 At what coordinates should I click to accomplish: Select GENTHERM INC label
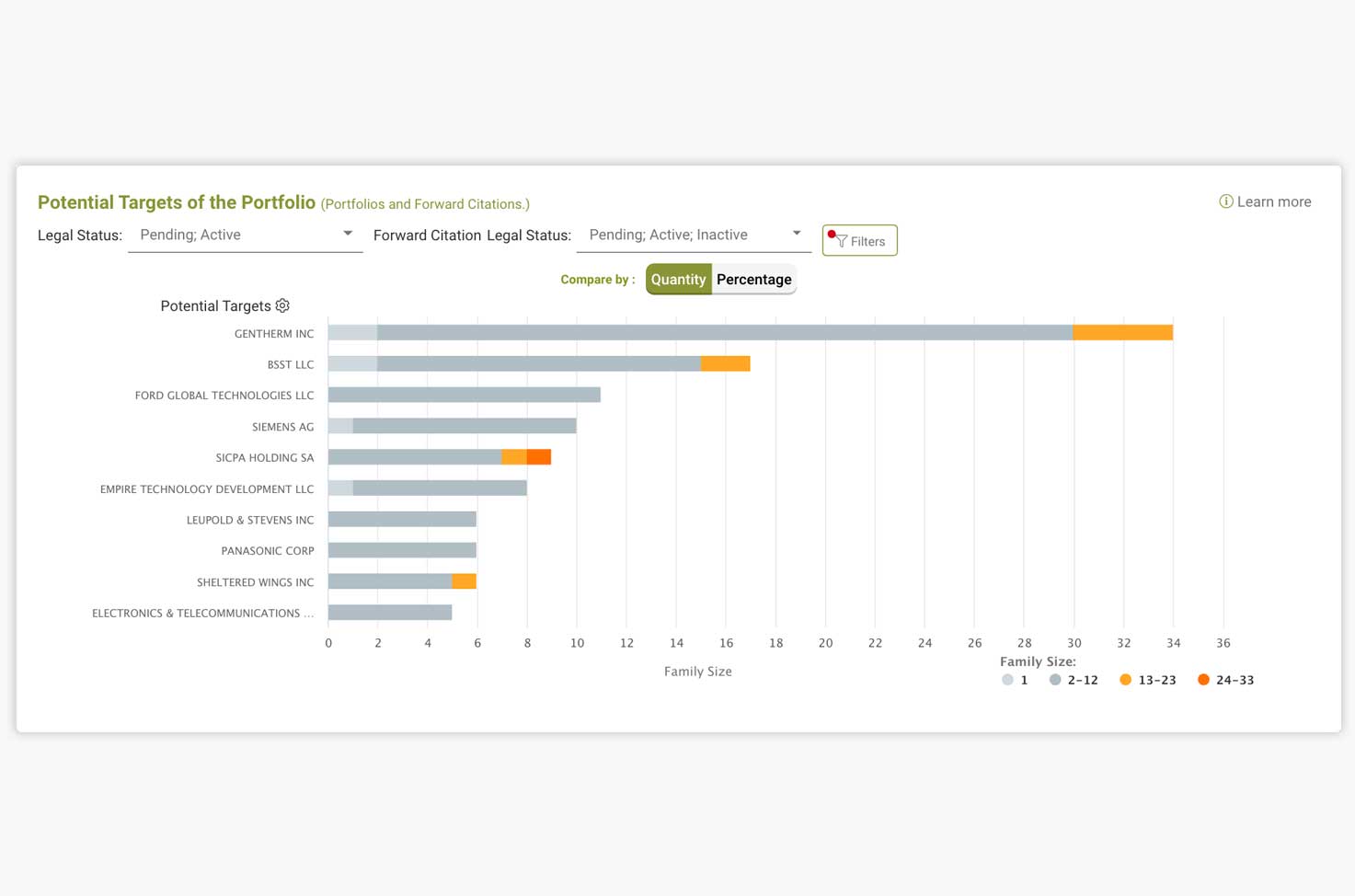click(274, 334)
